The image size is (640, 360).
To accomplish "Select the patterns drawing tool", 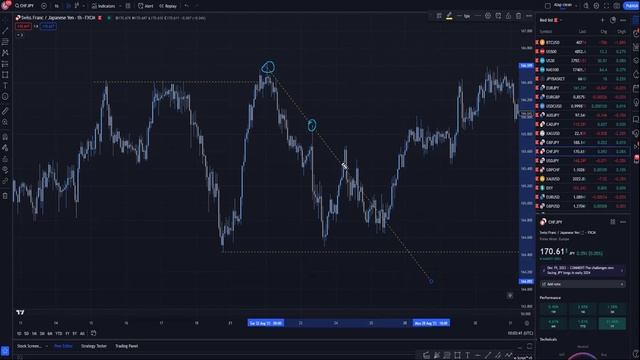I will point(5,53).
